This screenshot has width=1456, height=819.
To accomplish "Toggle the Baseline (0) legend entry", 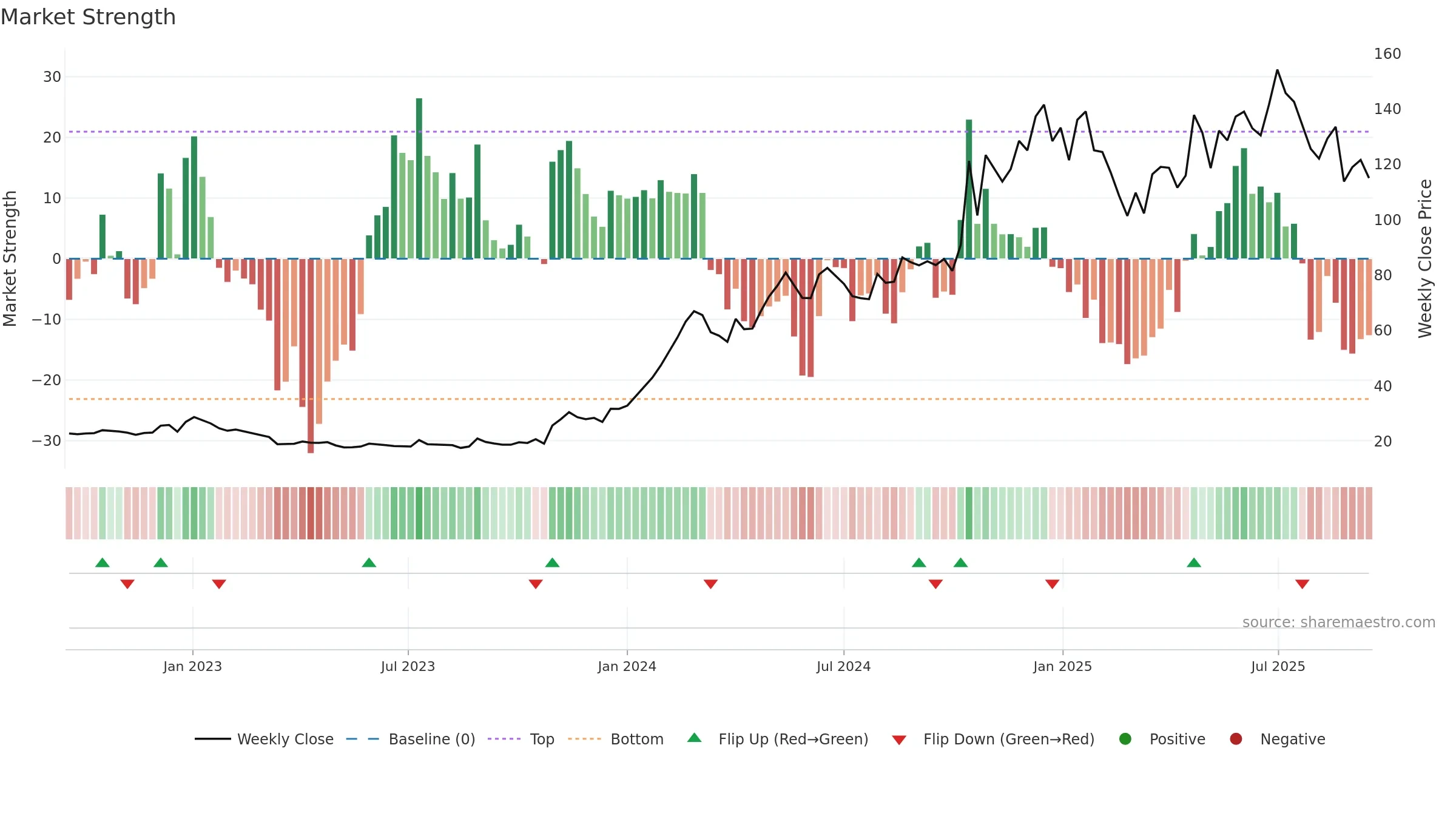I will (x=411, y=739).
